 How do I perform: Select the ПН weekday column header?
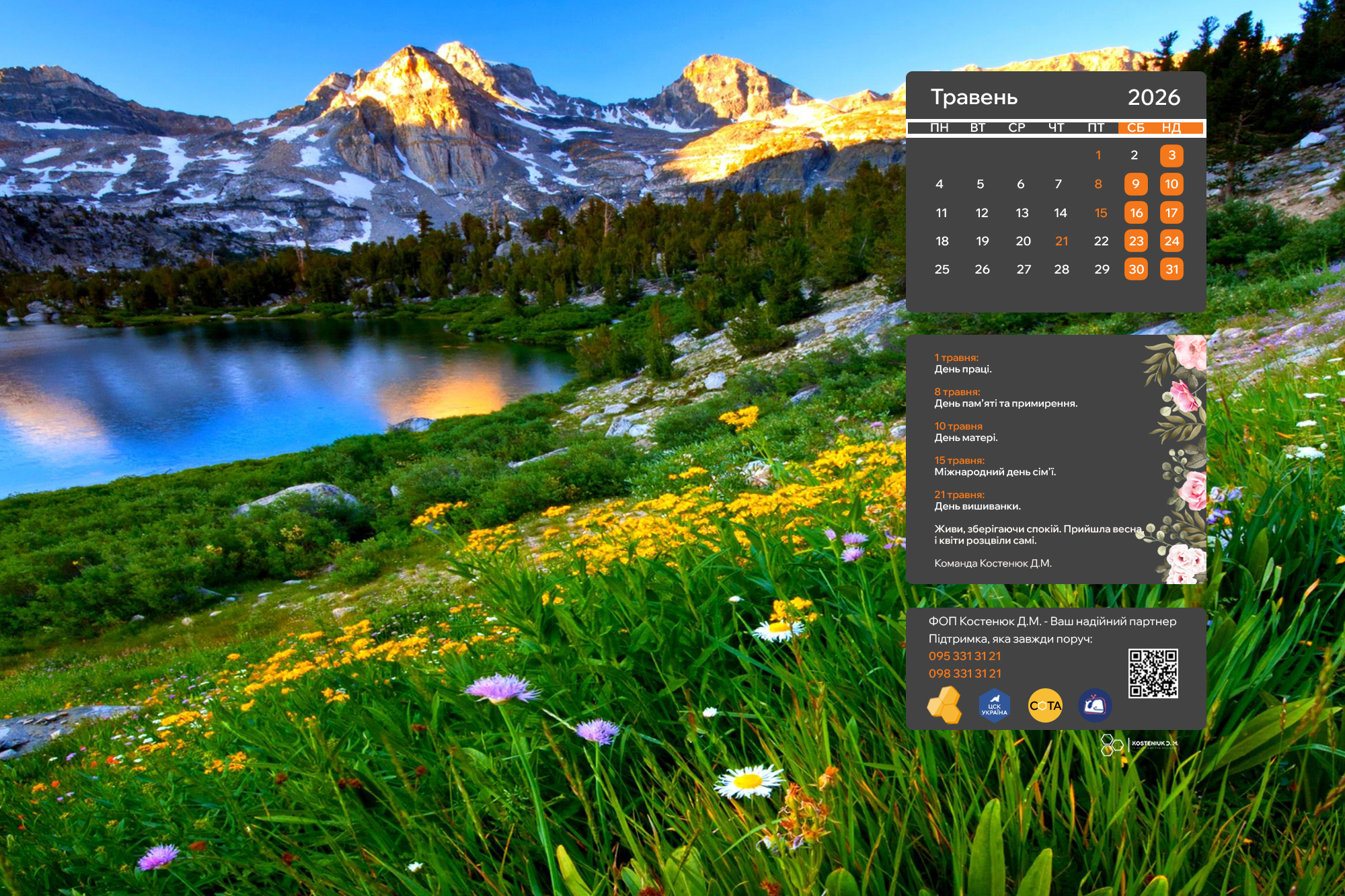[939, 128]
